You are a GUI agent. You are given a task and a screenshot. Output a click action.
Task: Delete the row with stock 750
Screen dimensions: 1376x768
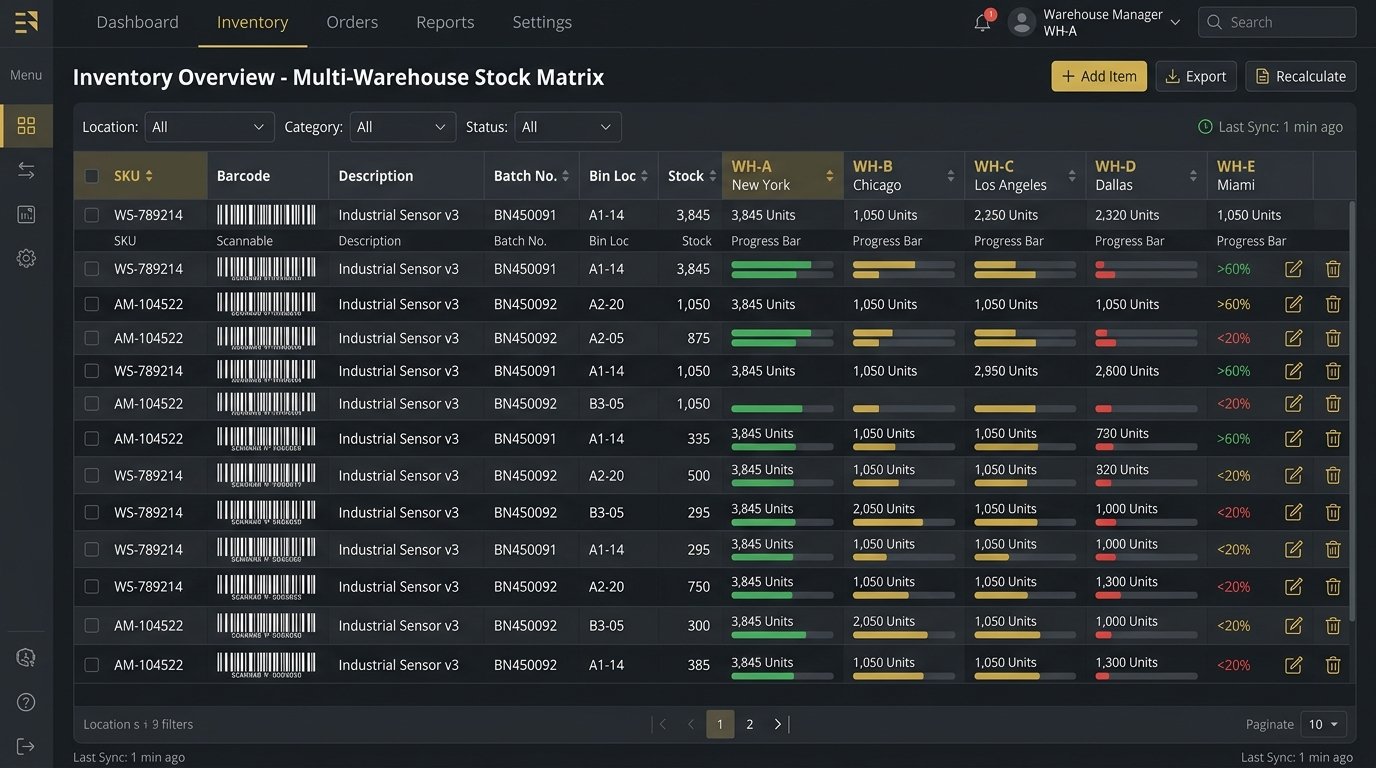click(x=1333, y=586)
